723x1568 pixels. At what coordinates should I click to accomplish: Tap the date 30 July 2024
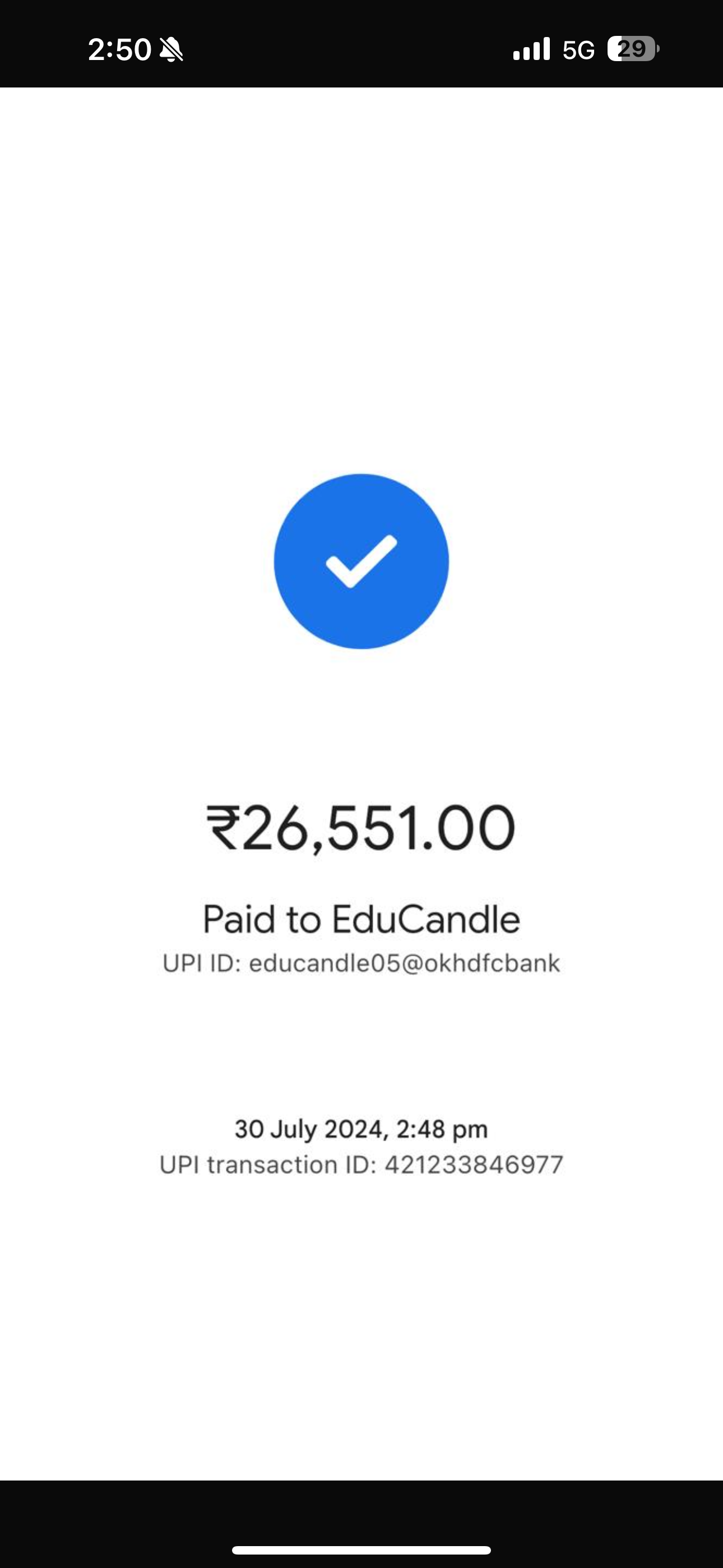pos(309,1128)
